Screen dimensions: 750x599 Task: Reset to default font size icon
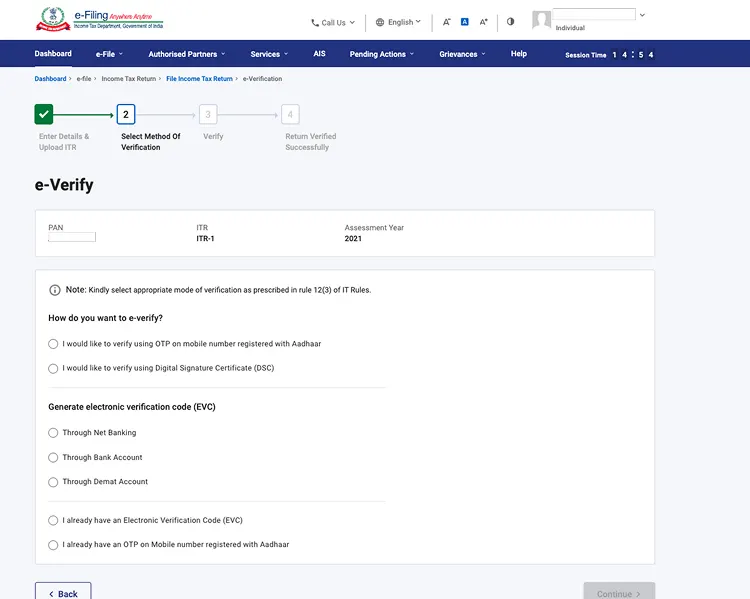pos(464,22)
